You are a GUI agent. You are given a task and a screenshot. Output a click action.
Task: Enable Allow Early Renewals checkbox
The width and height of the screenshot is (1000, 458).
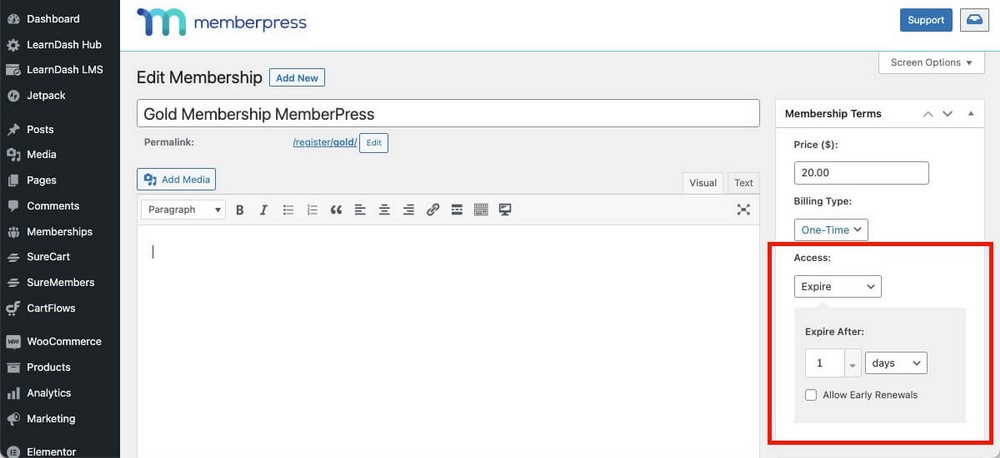click(811, 395)
